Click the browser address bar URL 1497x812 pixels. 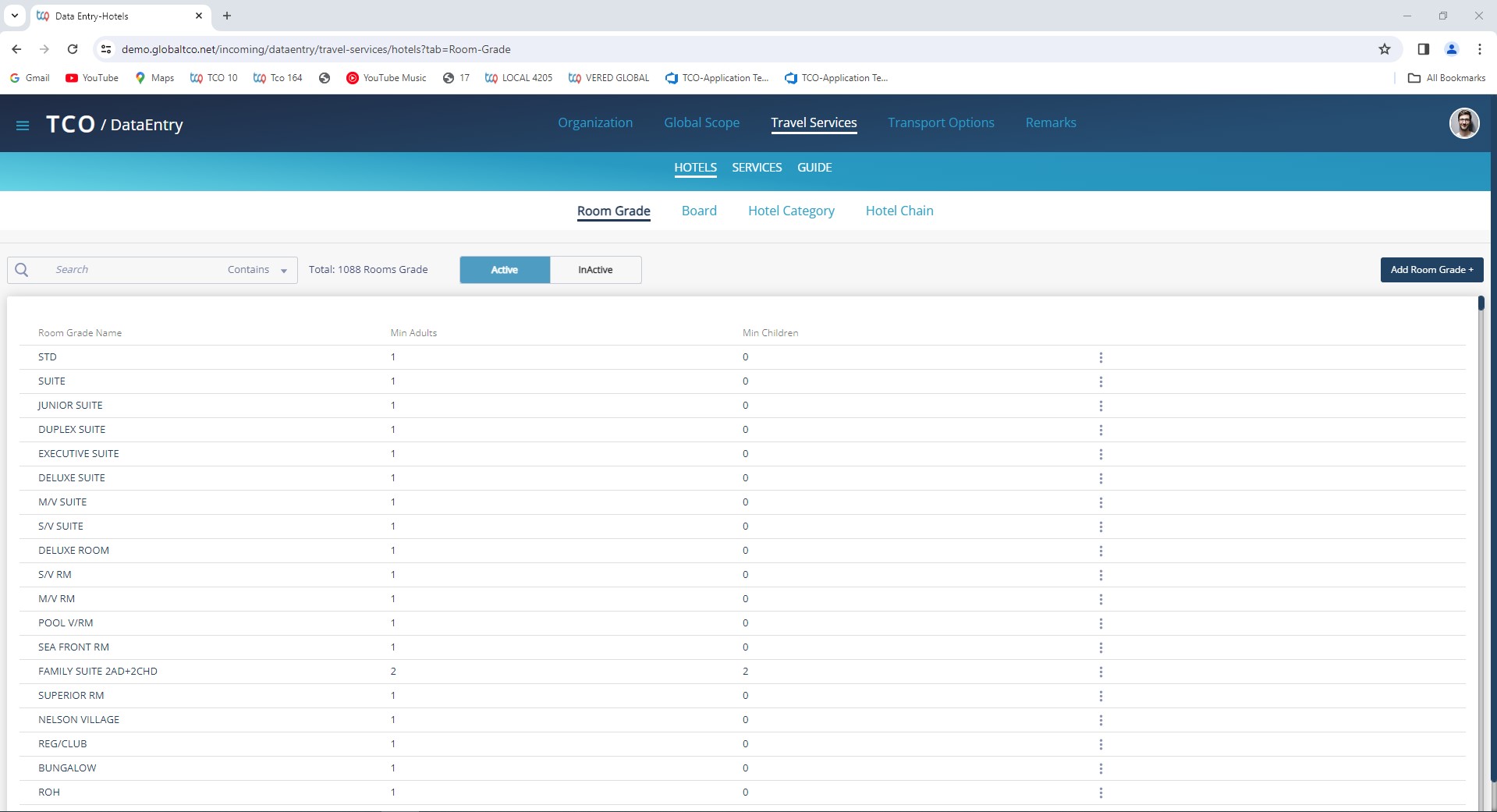[x=316, y=49]
